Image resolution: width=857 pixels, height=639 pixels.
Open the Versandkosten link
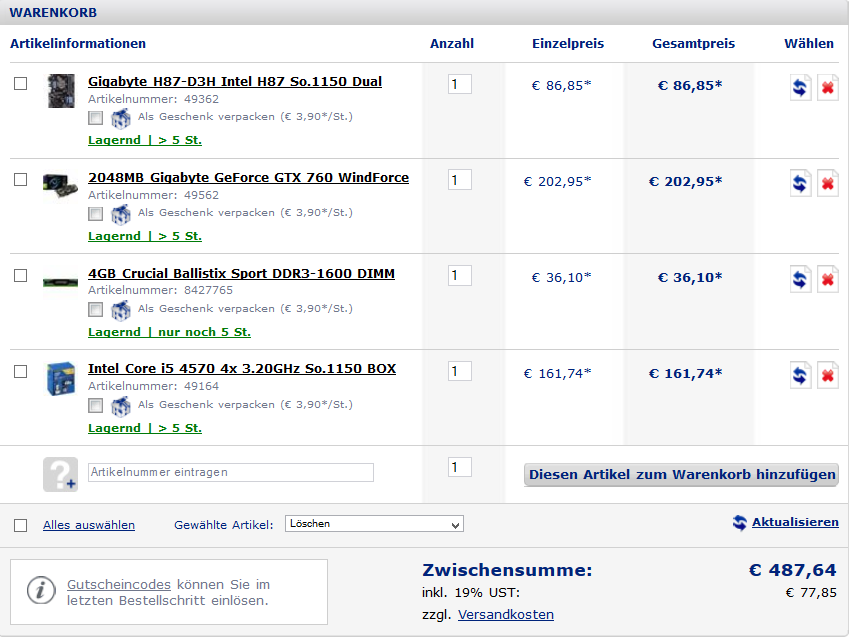506,615
